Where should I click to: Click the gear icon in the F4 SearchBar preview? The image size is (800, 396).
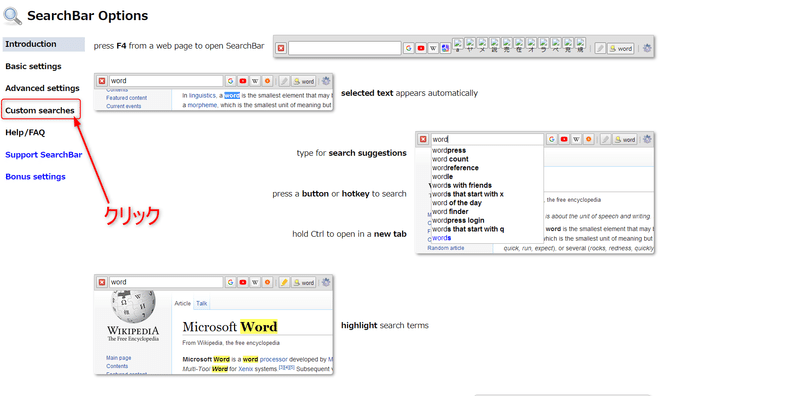click(647, 48)
